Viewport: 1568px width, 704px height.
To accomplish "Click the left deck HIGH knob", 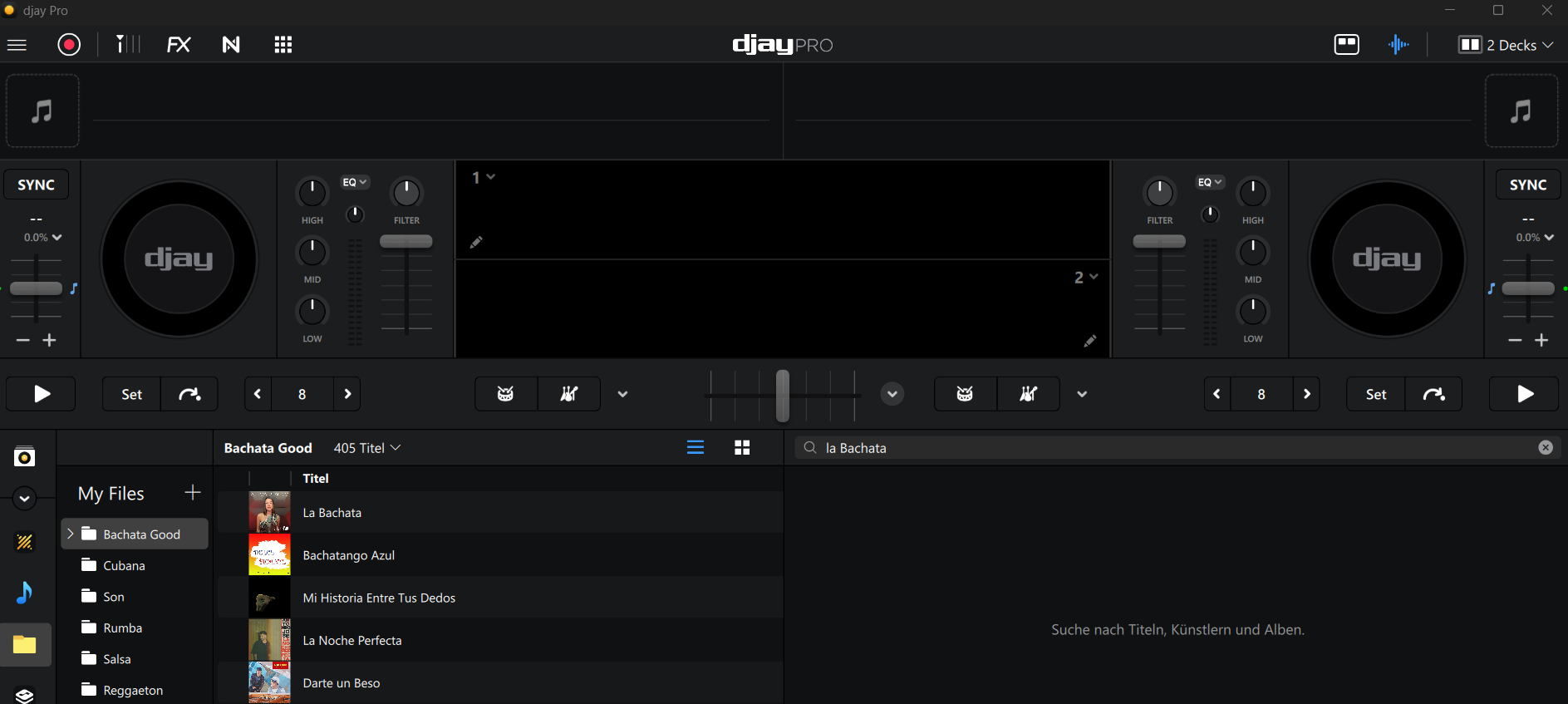I will (312, 193).
